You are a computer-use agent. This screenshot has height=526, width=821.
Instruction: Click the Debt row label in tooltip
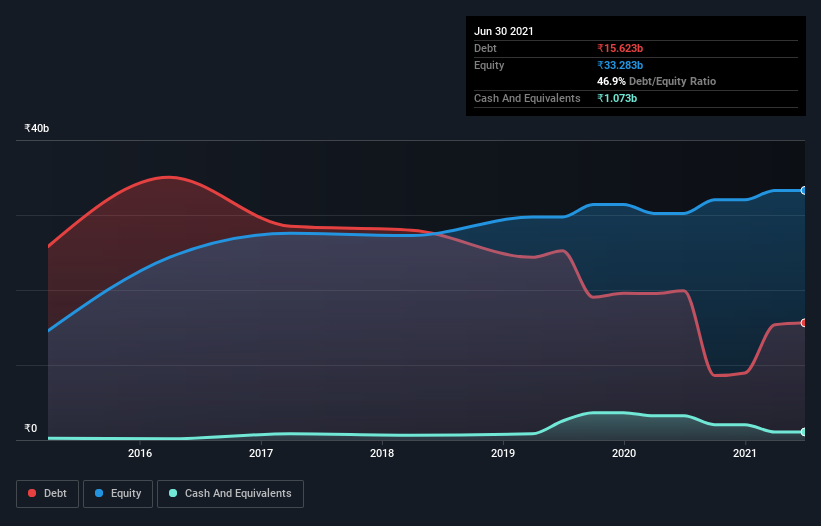click(x=485, y=48)
